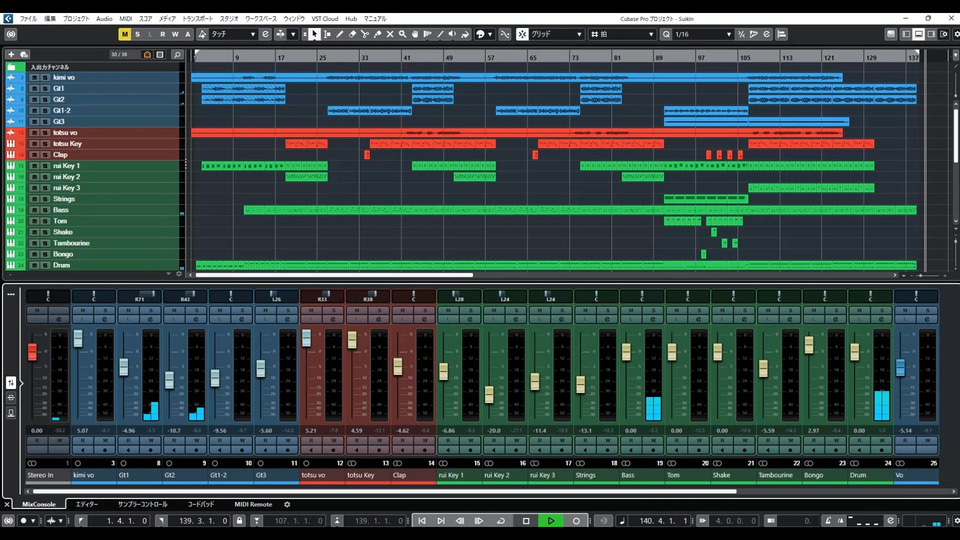The width and height of the screenshot is (960, 540).
Task: Click the Record button in transport bar
Action: coord(576,521)
